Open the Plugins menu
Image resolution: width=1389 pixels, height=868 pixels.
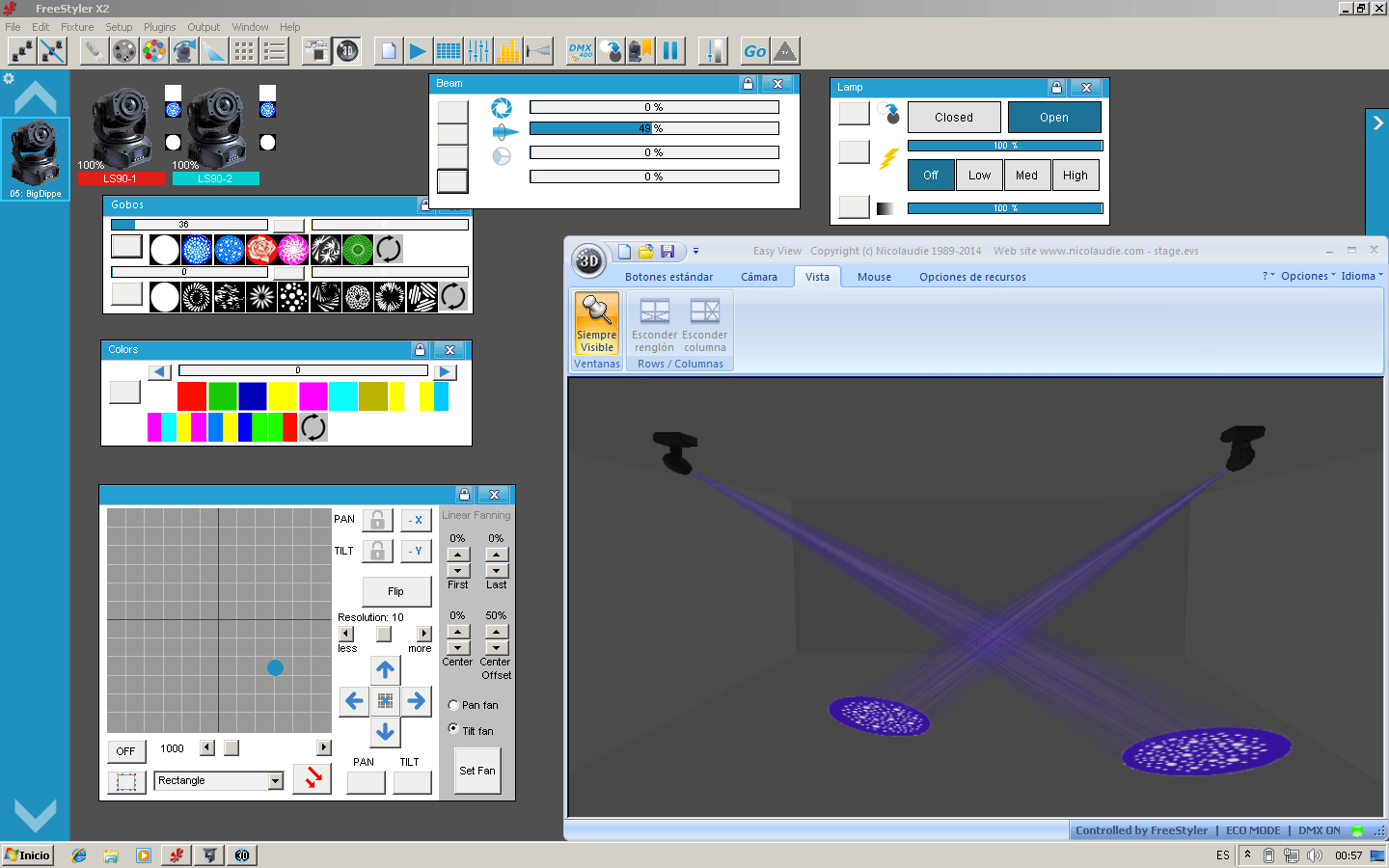pyautogui.click(x=160, y=27)
